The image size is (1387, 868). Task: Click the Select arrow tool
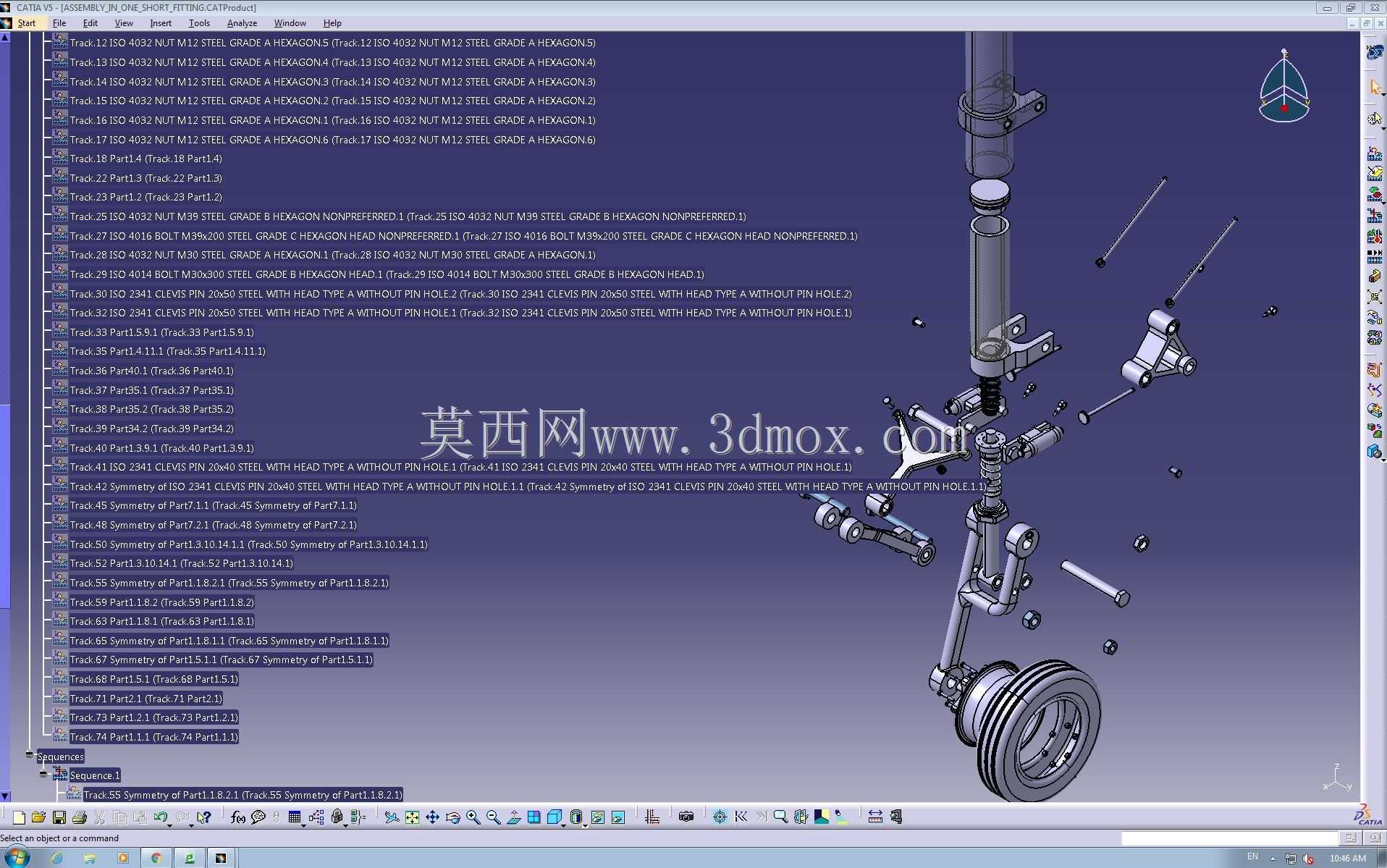point(1374,88)
